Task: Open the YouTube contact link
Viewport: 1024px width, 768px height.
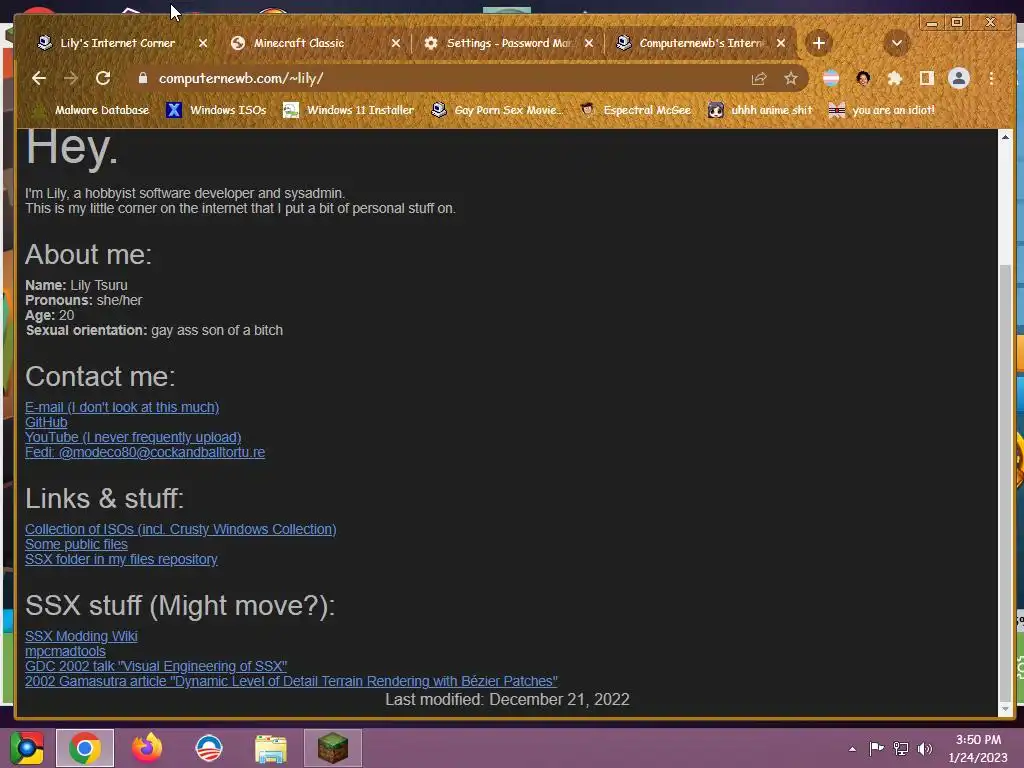Action: 133,437
